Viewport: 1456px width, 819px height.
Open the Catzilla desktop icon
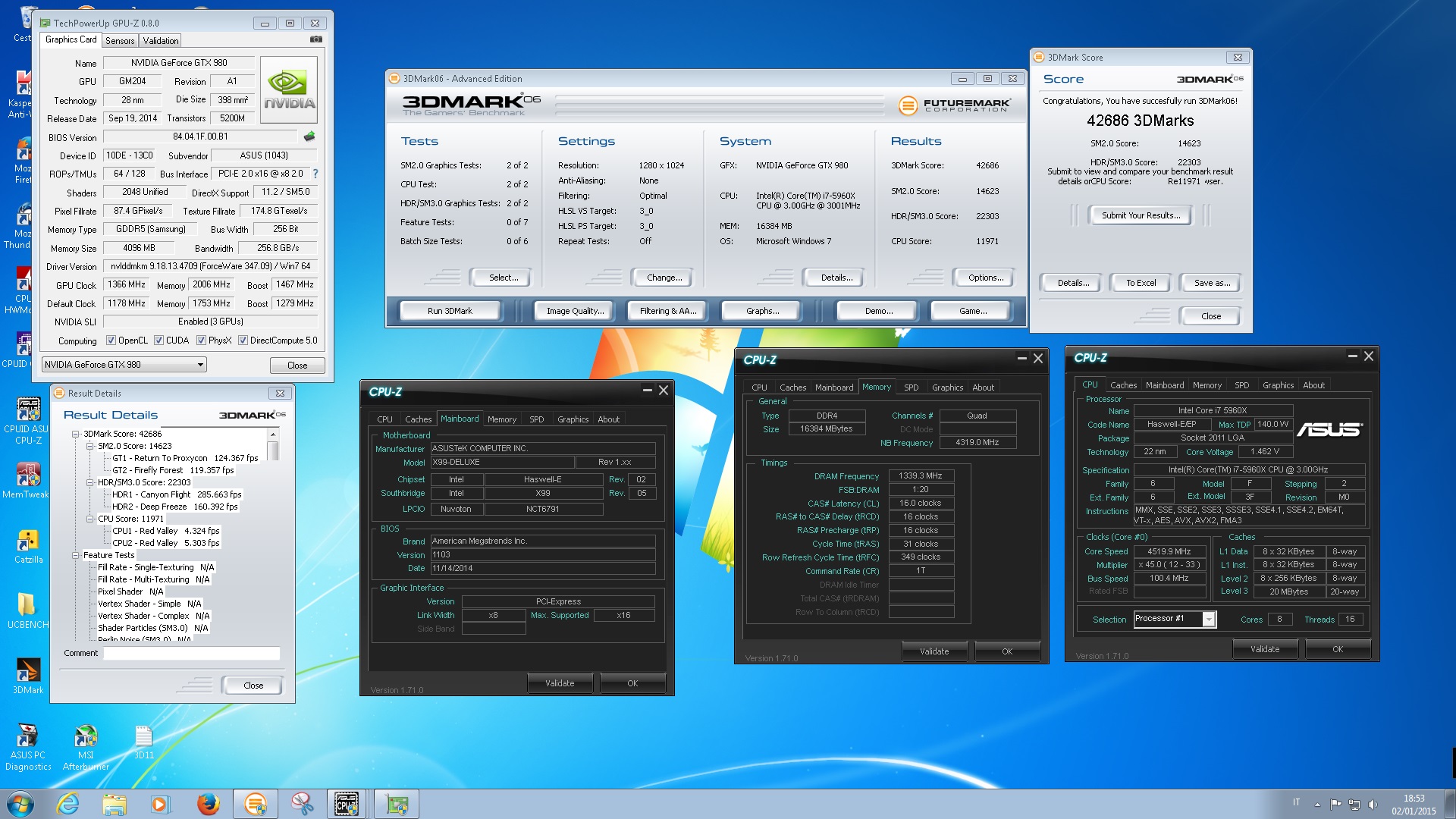pos(28,546)
